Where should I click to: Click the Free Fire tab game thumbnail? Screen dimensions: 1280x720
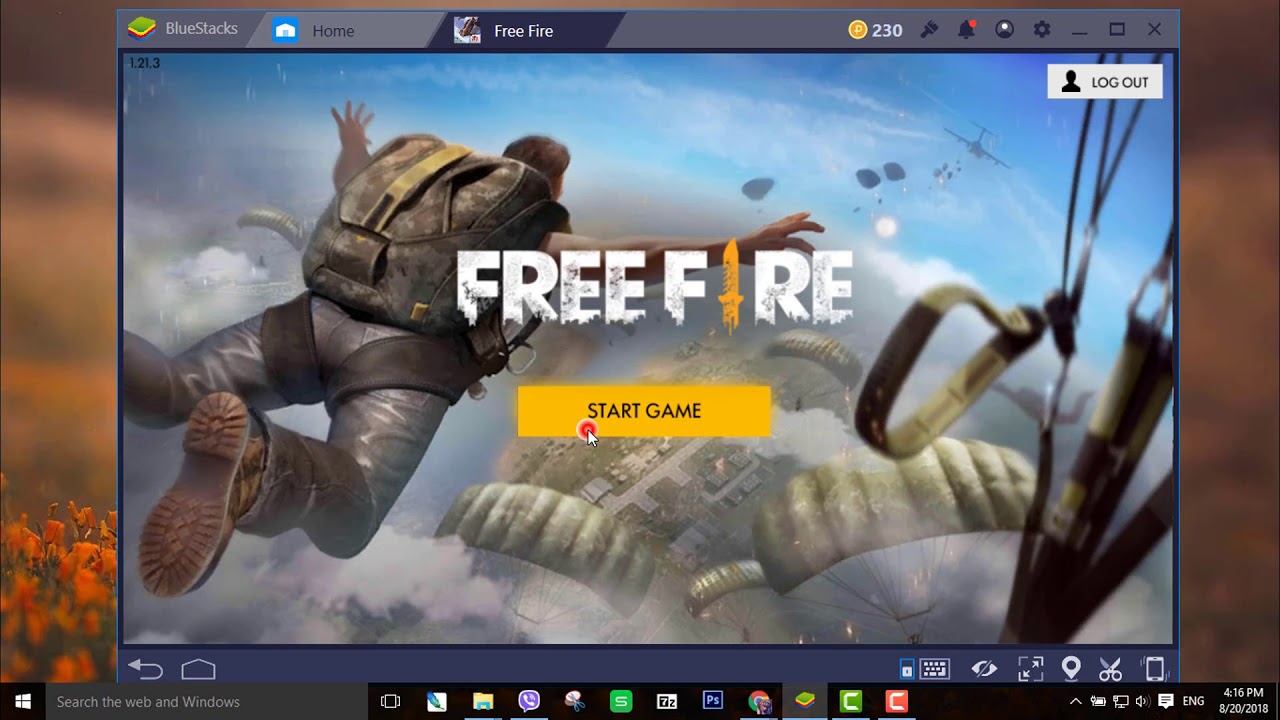point(467,30)
